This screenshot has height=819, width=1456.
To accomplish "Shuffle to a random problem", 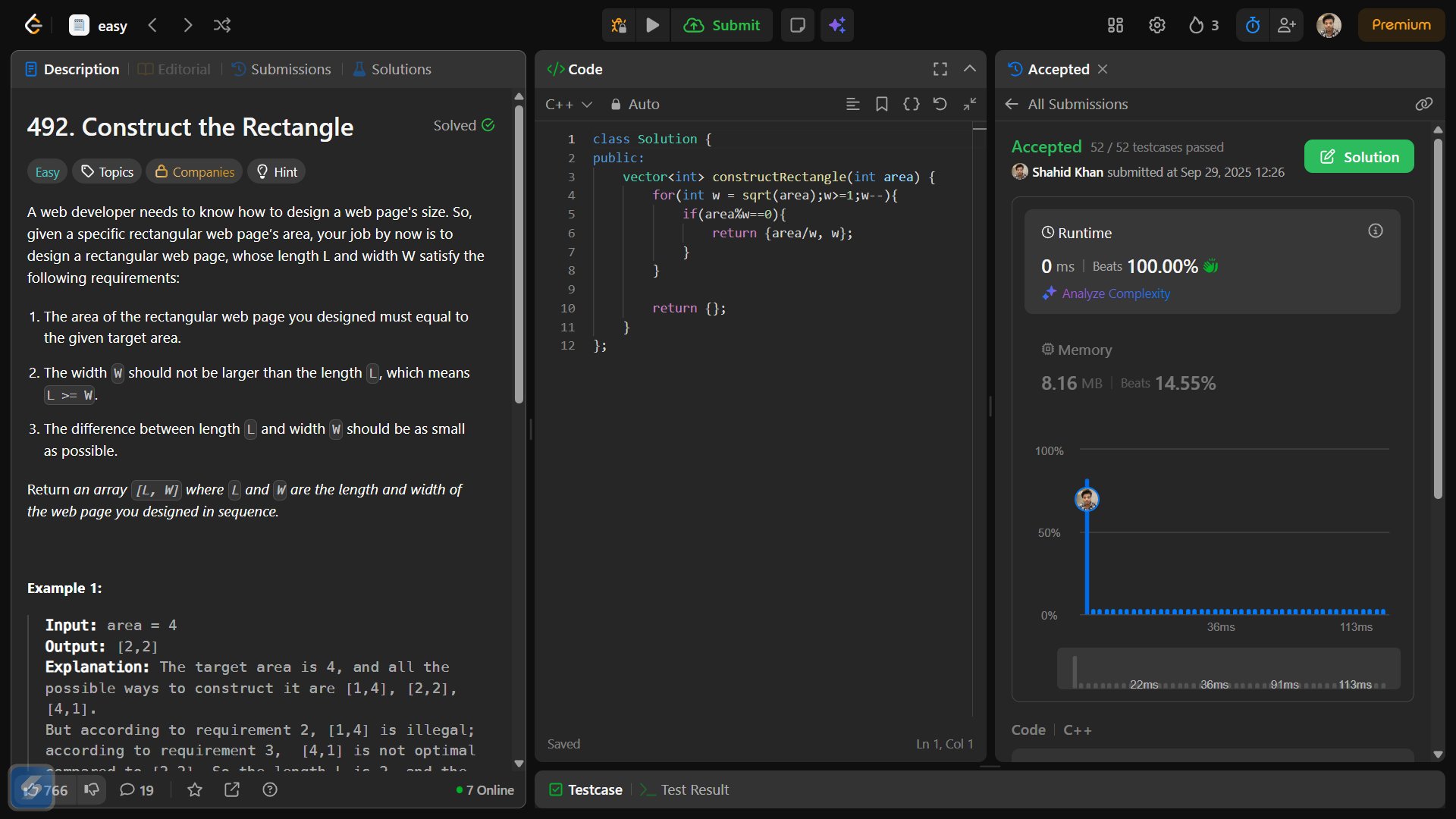I will (221, 25).
